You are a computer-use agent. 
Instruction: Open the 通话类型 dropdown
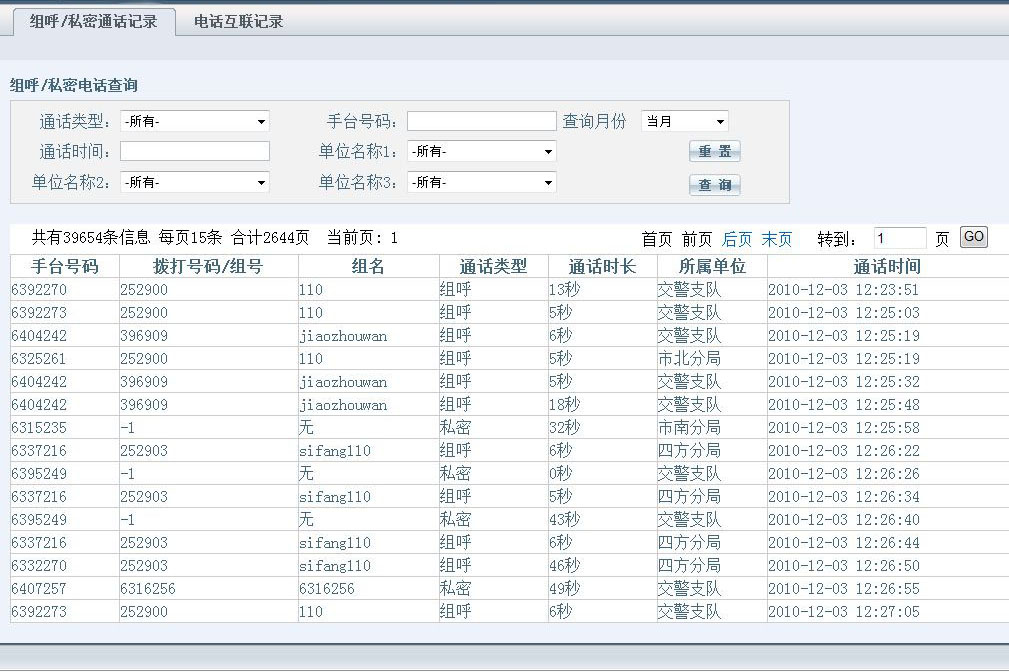195,121
